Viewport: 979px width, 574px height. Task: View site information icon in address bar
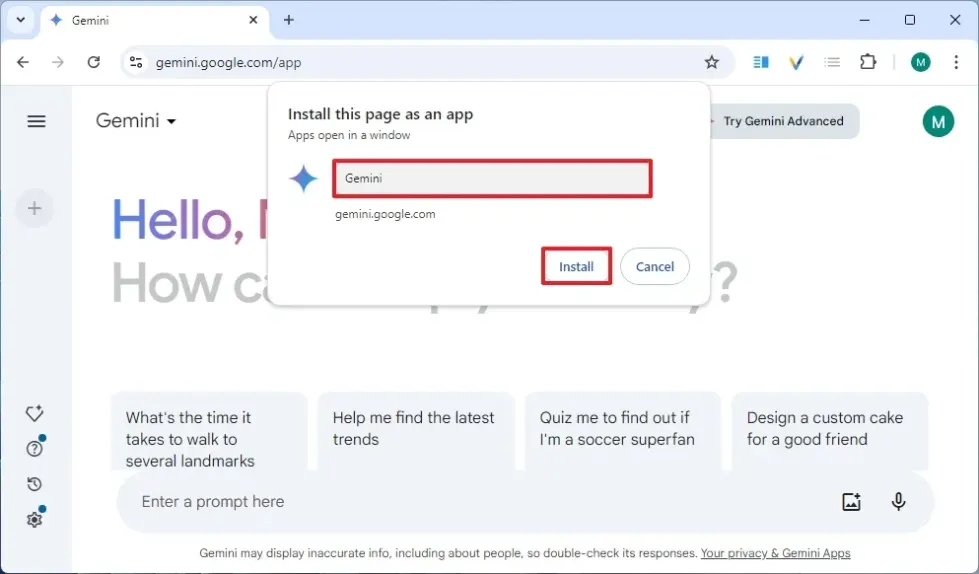tap(136, 62)
